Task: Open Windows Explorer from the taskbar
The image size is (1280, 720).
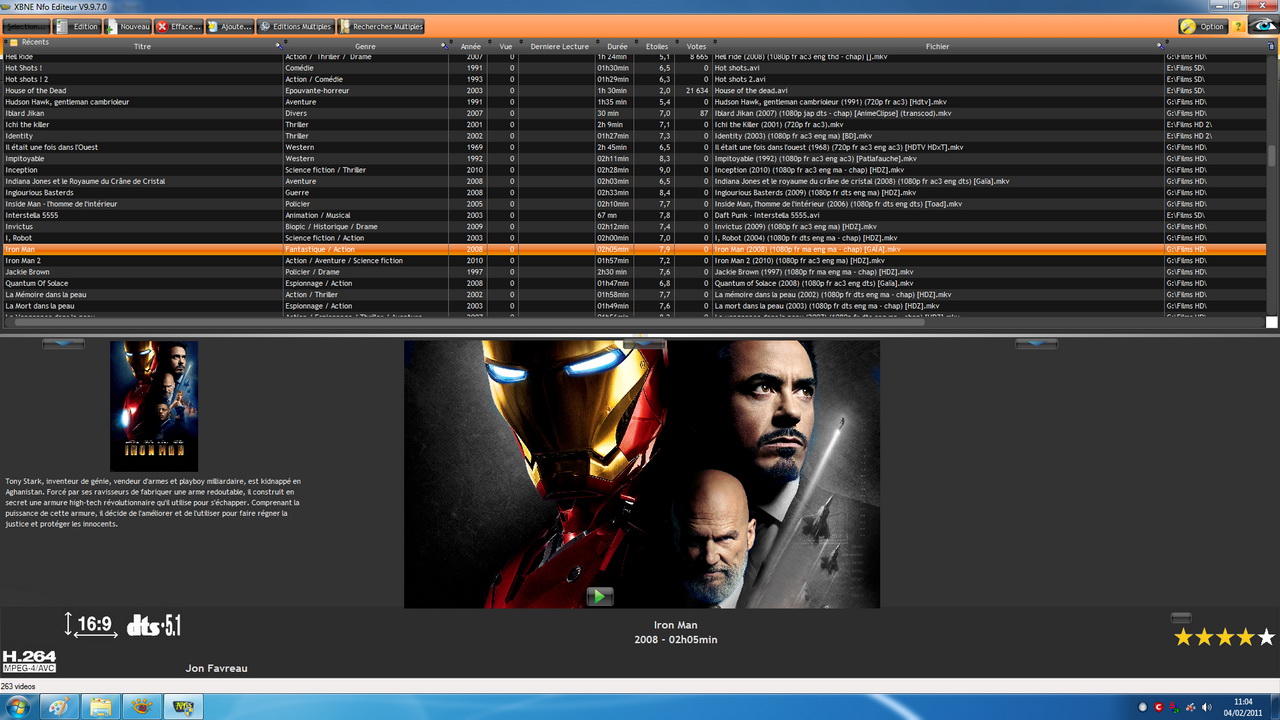Action: pyautogui.click(x=101, y=707)
